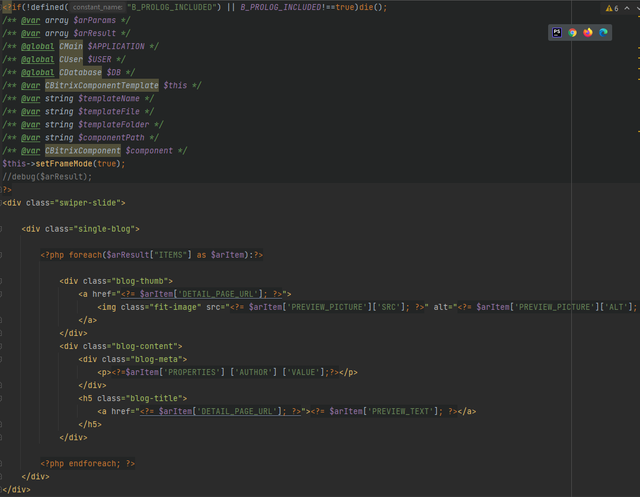Open the file in Chrome browser
Screen dimensions: 640x497
[x=572, y=33]
